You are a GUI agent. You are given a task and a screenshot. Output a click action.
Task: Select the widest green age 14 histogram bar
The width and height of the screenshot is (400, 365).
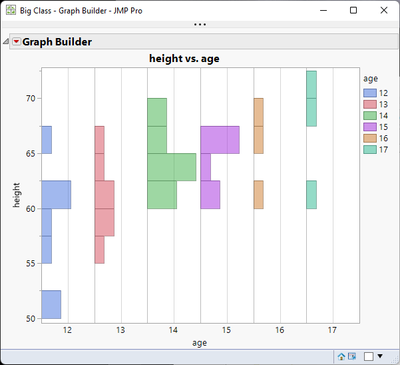point(172,167)
